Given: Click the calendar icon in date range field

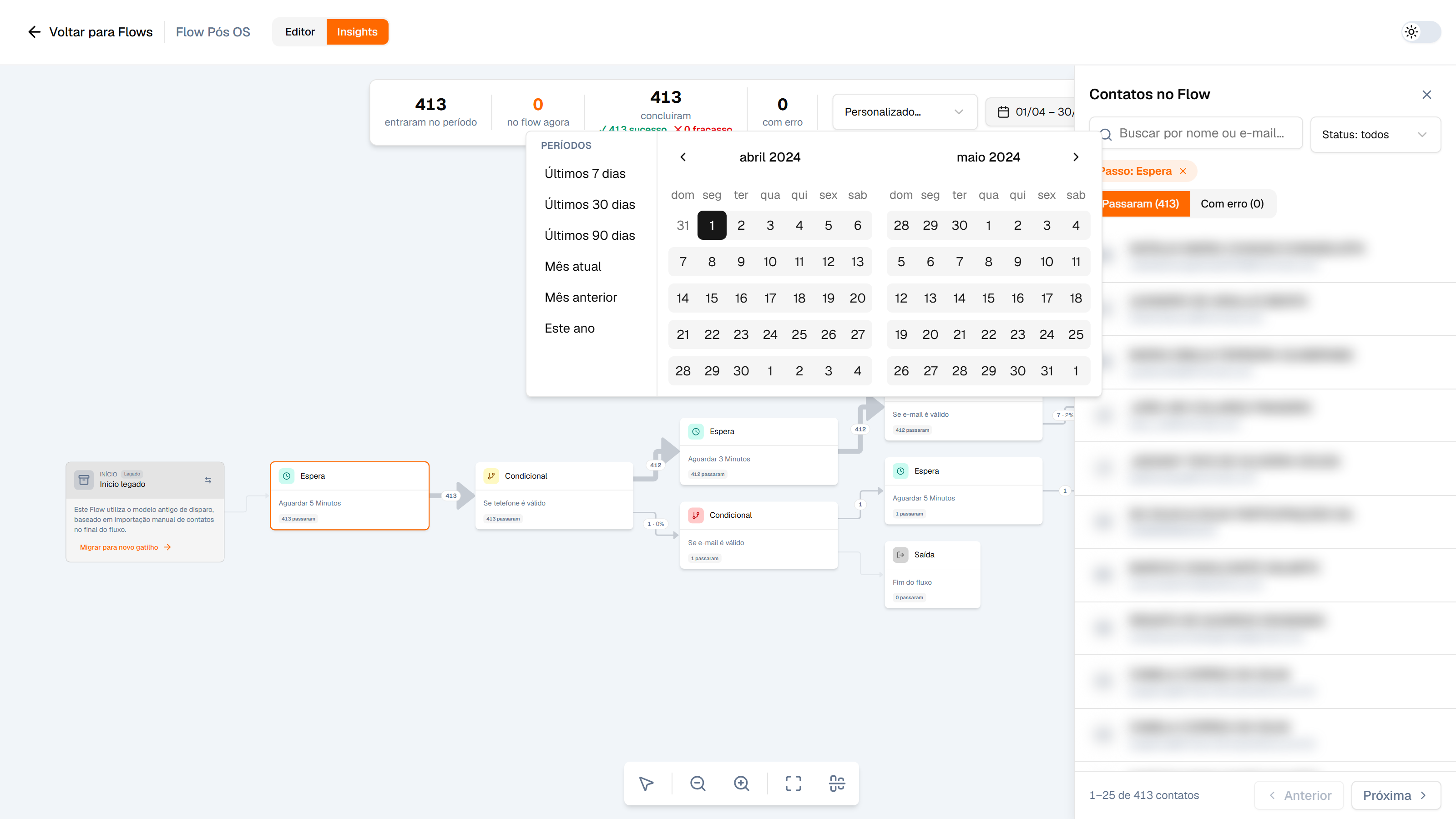Looking at the screenshot, I should [x=1003, y=112].
